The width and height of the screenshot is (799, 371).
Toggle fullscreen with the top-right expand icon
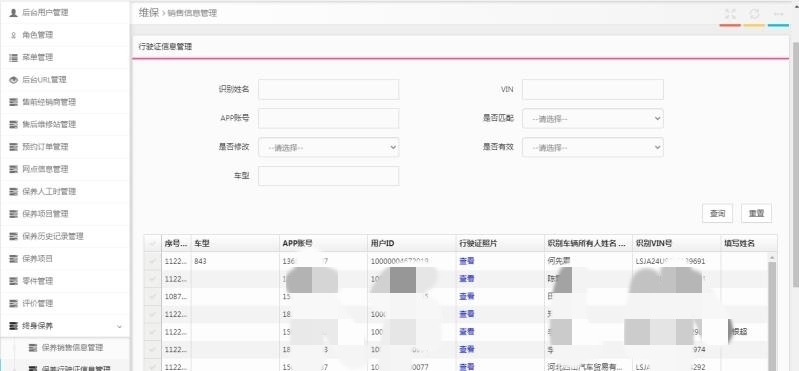730,14
